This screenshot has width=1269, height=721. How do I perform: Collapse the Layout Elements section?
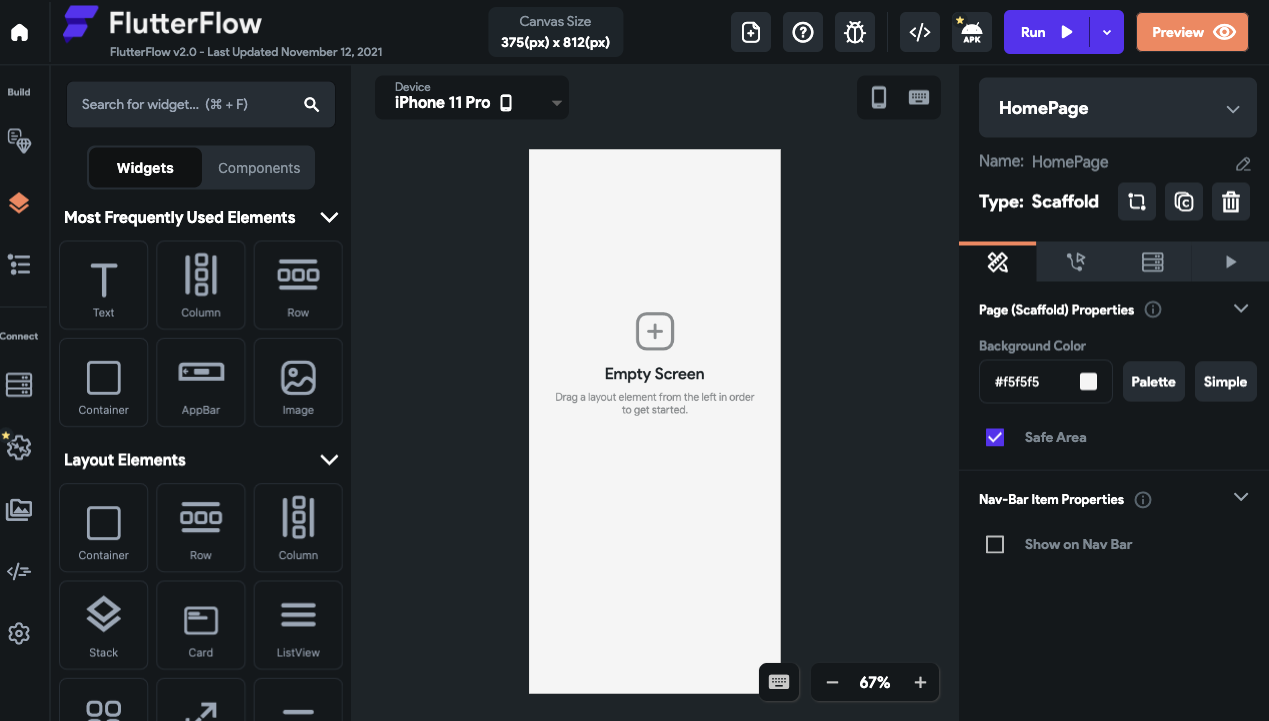click(x=329, y=460)
